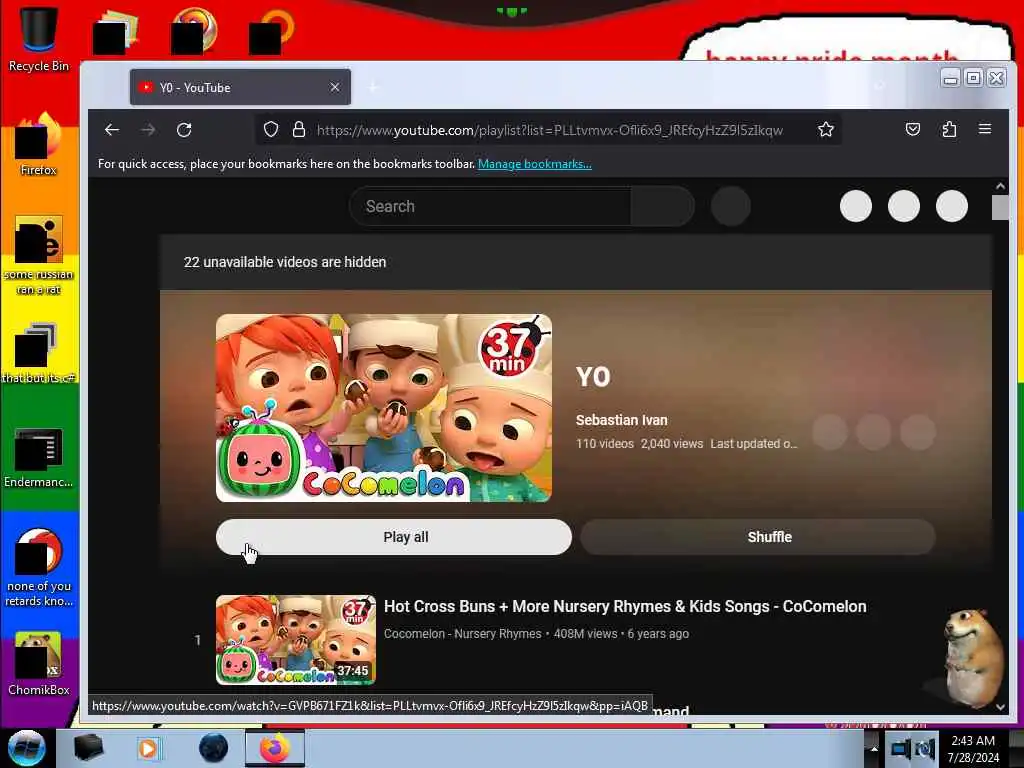Select the ChomikBox desktop icon
Image resolution: width=1024 pixels, height=768 pixels.
(39, 663)
